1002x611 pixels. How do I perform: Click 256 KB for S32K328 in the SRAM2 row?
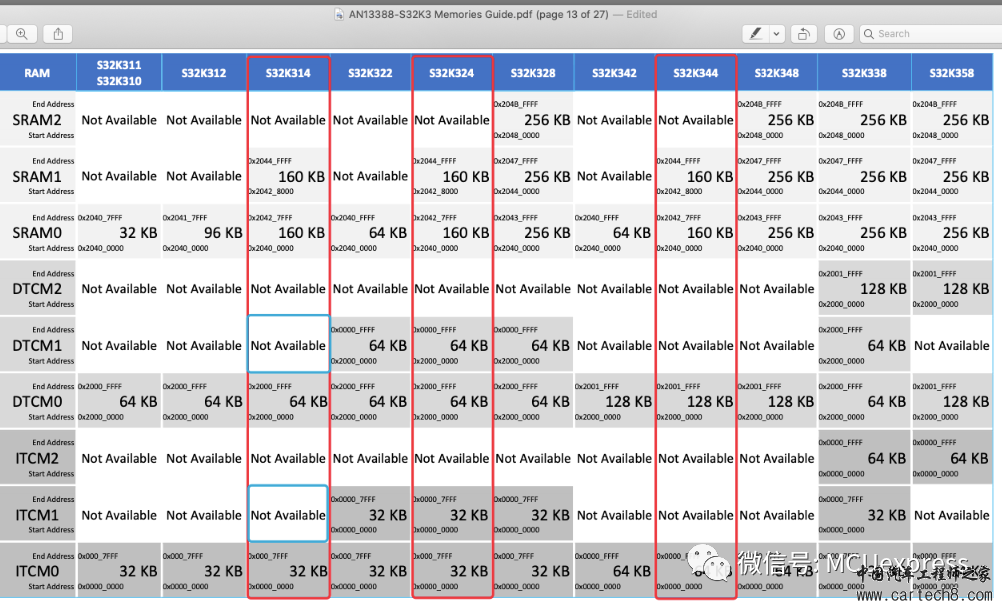click(x=547, y=120)
